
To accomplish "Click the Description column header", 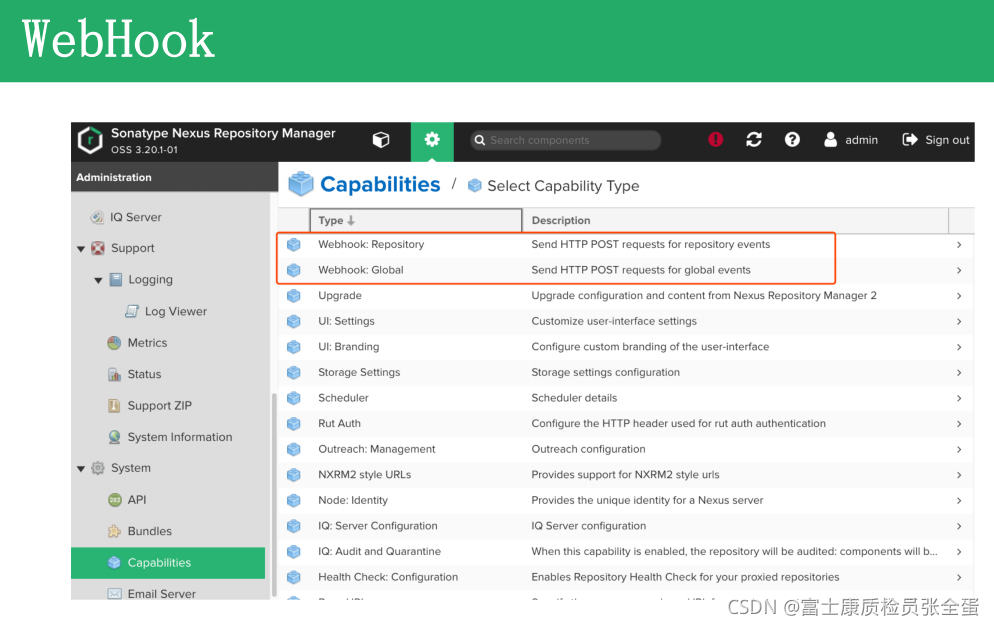I will [735, 220].
